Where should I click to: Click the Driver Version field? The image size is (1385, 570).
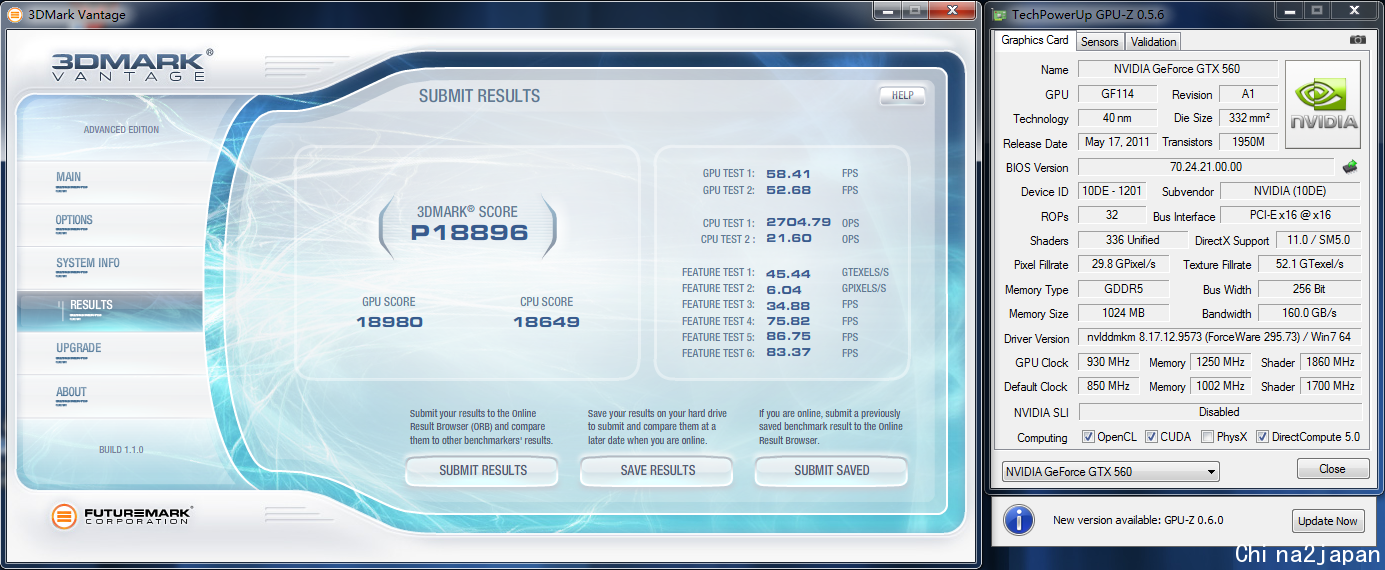pyautogui.click(x=1219, y=338)
